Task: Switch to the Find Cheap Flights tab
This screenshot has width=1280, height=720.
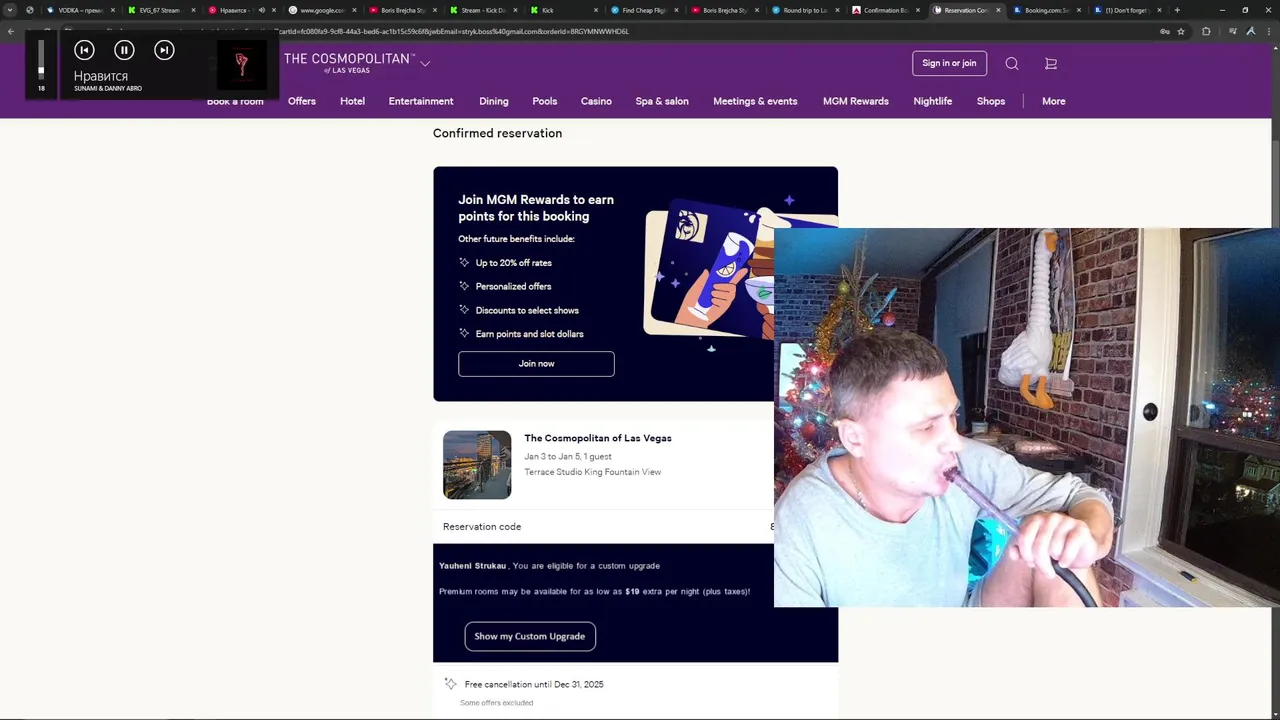Action: [643, 10]
